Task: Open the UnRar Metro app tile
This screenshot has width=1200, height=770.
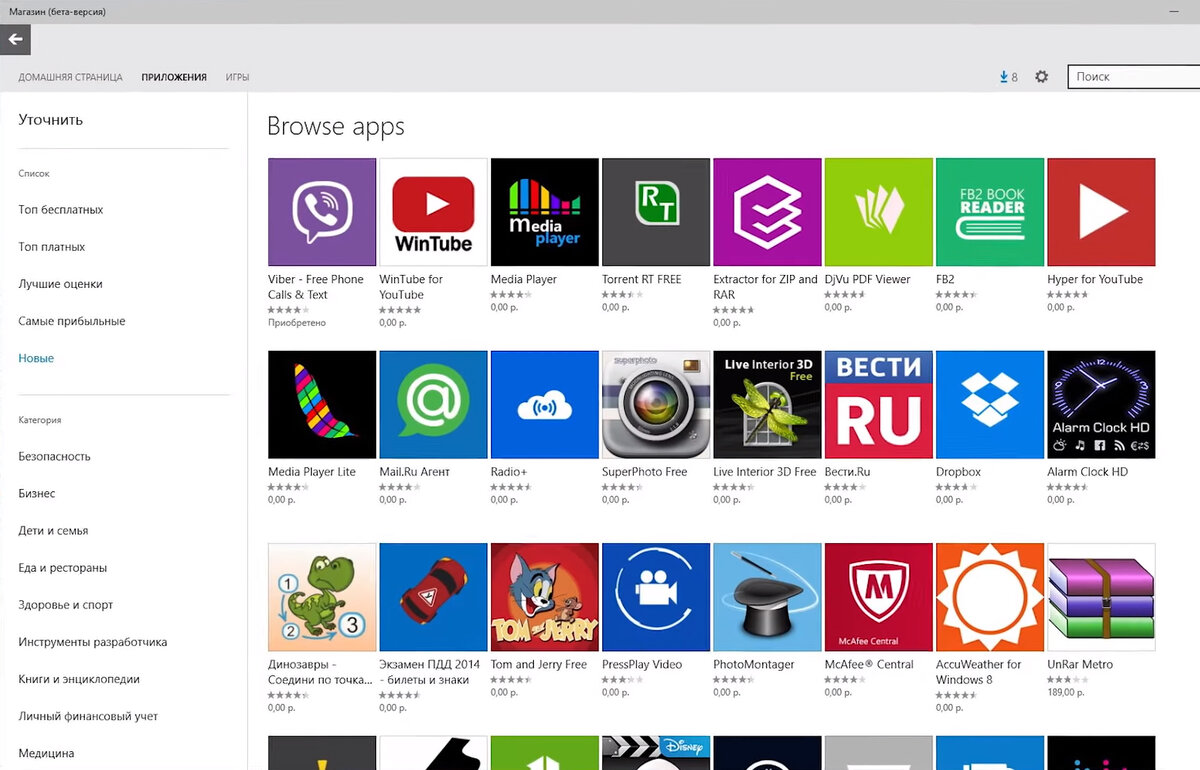Action: [1101, 597]
